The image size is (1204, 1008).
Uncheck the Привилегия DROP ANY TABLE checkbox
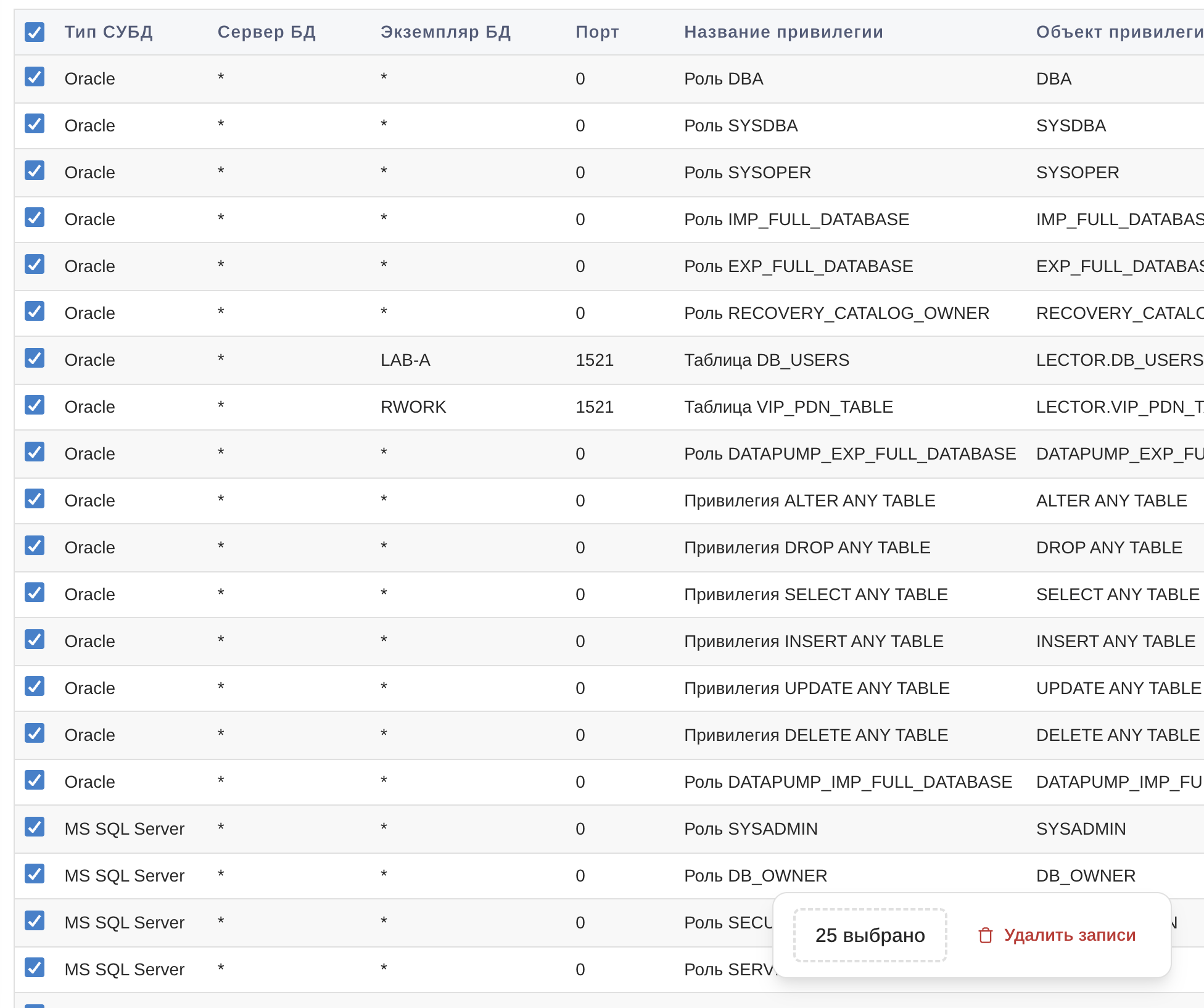click(35, 546)
